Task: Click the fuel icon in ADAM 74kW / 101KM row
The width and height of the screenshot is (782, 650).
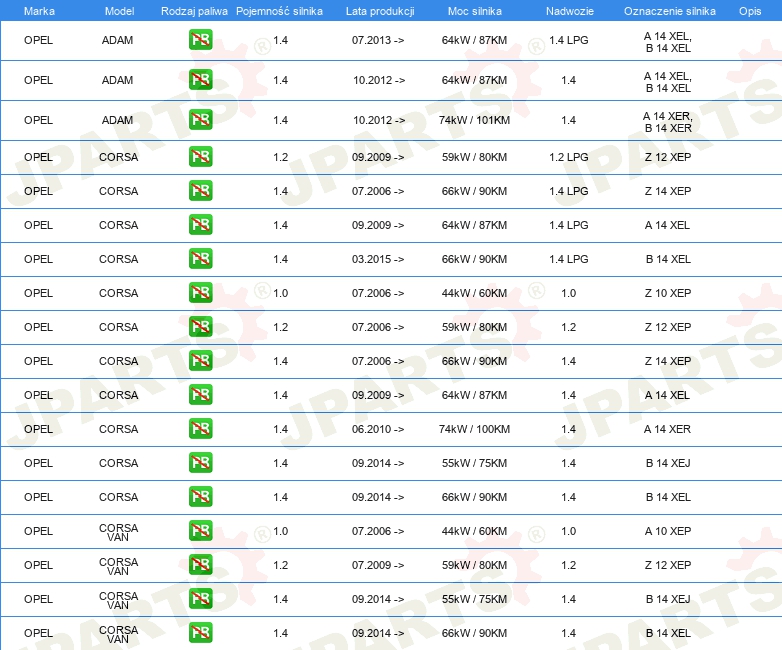Action: (x=200, y=120)
